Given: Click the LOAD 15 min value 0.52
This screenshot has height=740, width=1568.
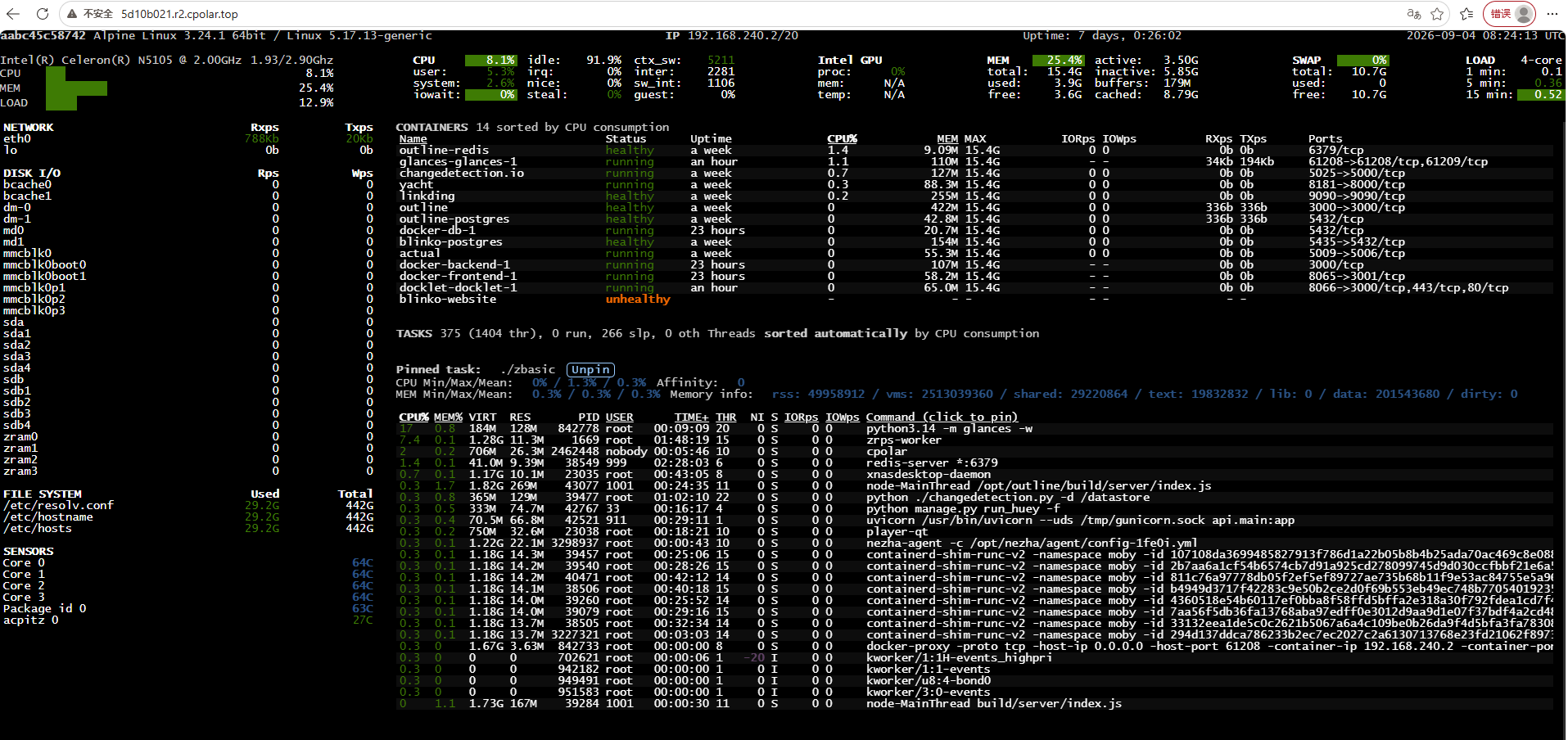Looking at the screenshot, I should 1540,95.
